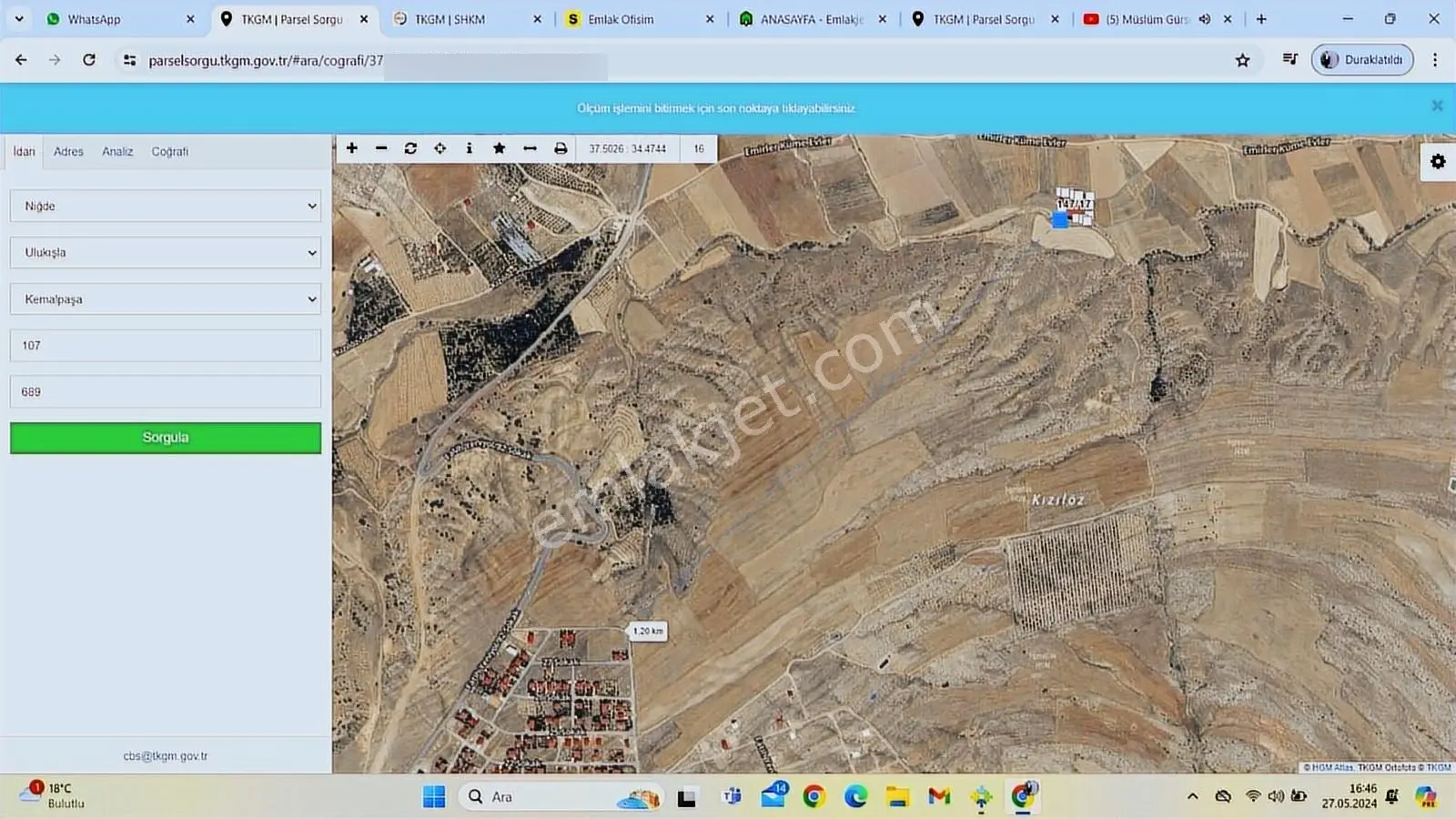
Task: Zoom in the map with plus icon
Action: tap(352, 148)
